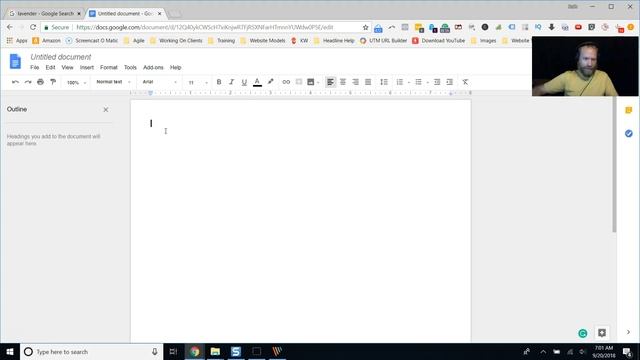640x360 pixels.
Task: Click the browser address bar URL
Action: [x=204, y=27]
